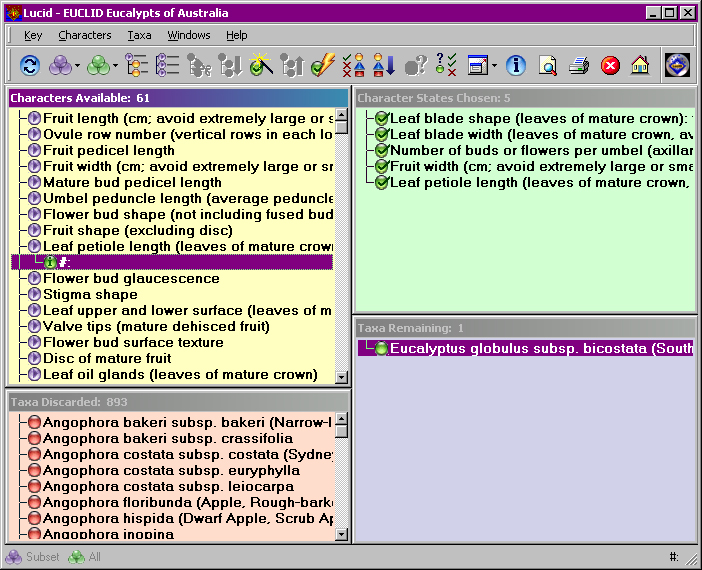Screen dimensions: 702x570
Task: Click the Taxa Remaining panel header
Action: point(526,328)
